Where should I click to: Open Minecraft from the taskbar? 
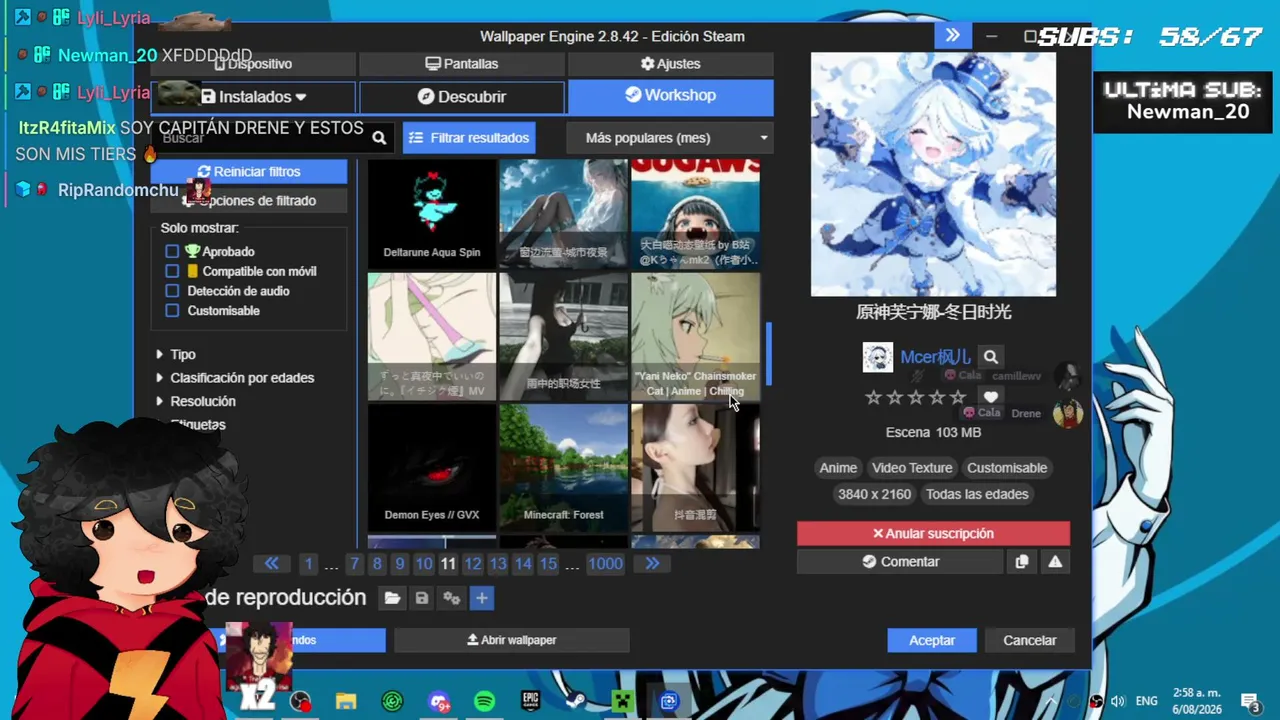coord(623,702)
